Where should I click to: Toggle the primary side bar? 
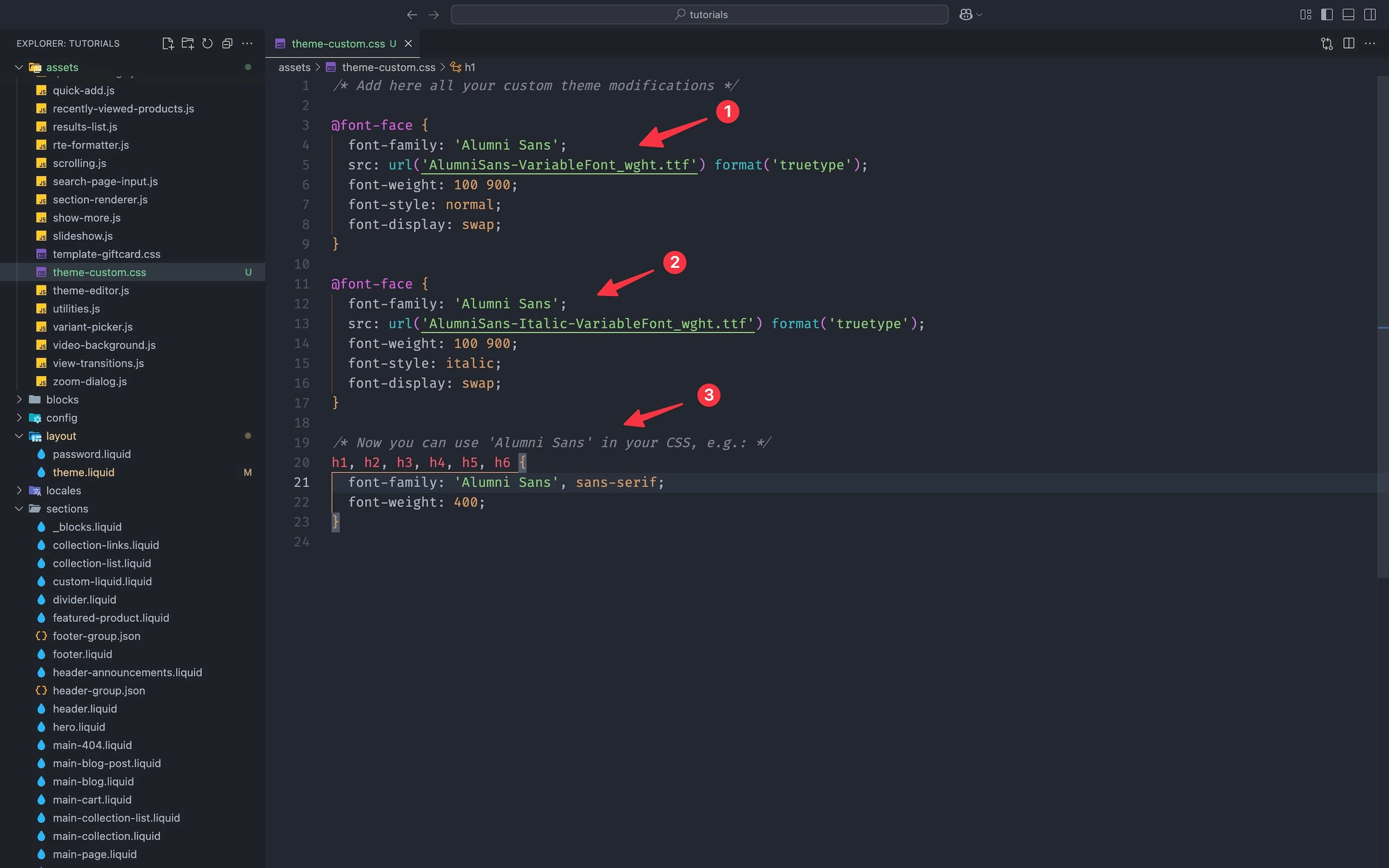1327,14
